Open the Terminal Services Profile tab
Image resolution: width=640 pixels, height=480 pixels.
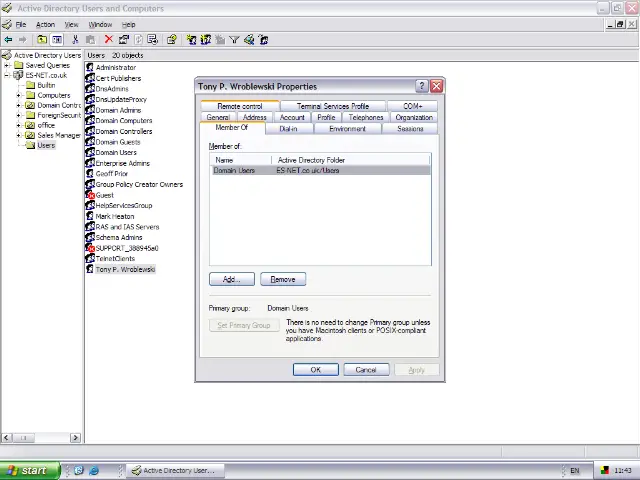point(333,106)
